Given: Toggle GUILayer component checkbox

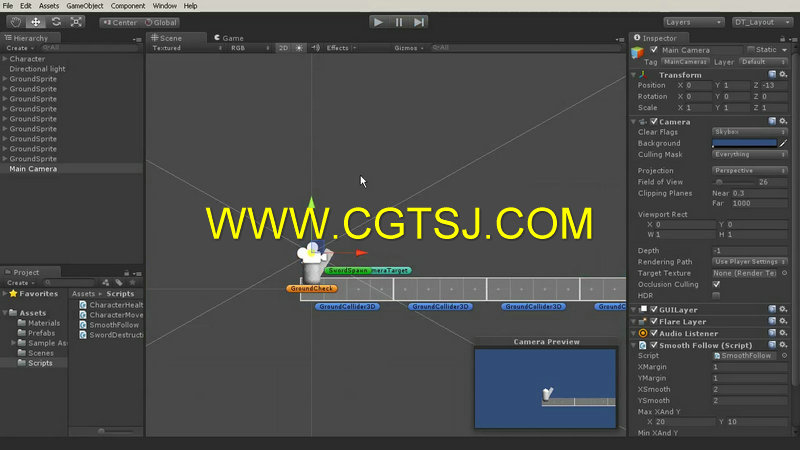Looking at the screenshot, I should coord(654,309).
